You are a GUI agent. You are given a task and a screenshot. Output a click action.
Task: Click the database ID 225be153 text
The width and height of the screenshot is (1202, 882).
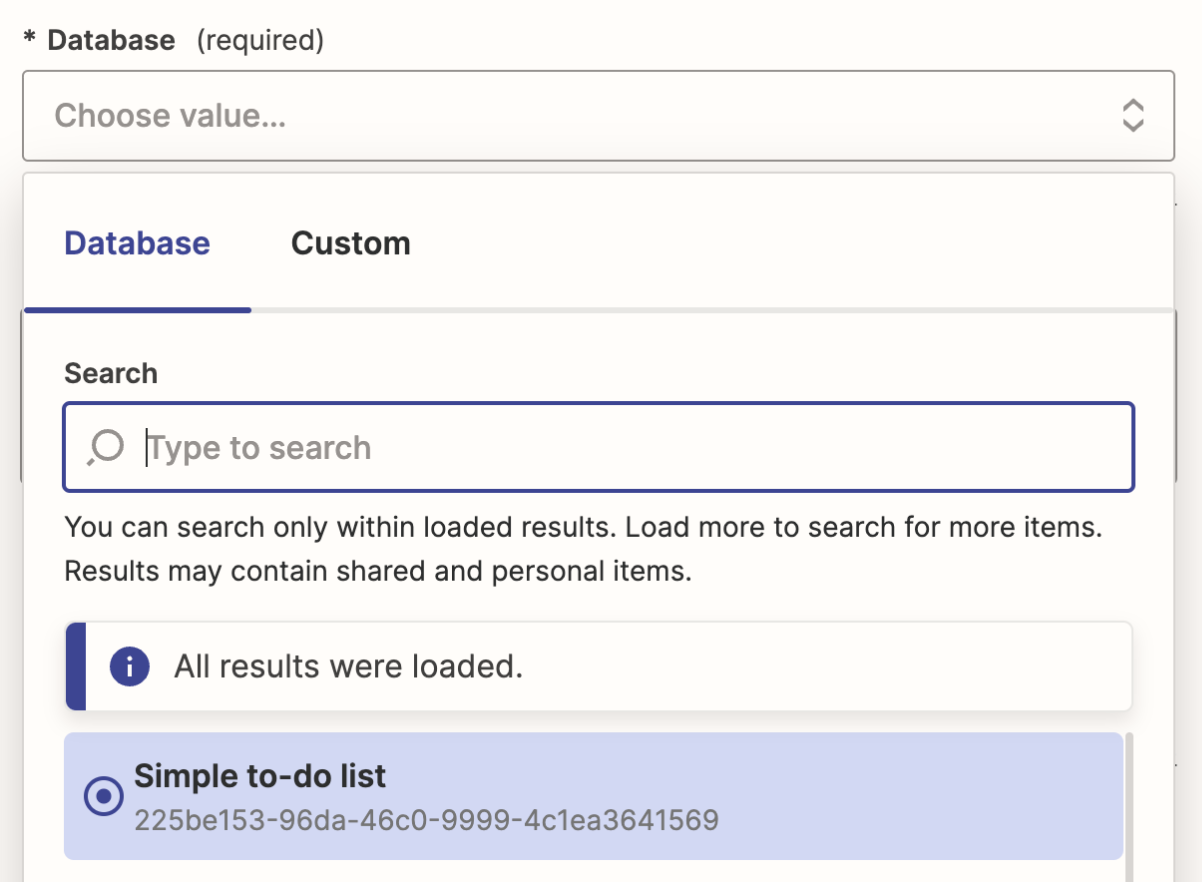pyautogui.click(x=426, y=821)
